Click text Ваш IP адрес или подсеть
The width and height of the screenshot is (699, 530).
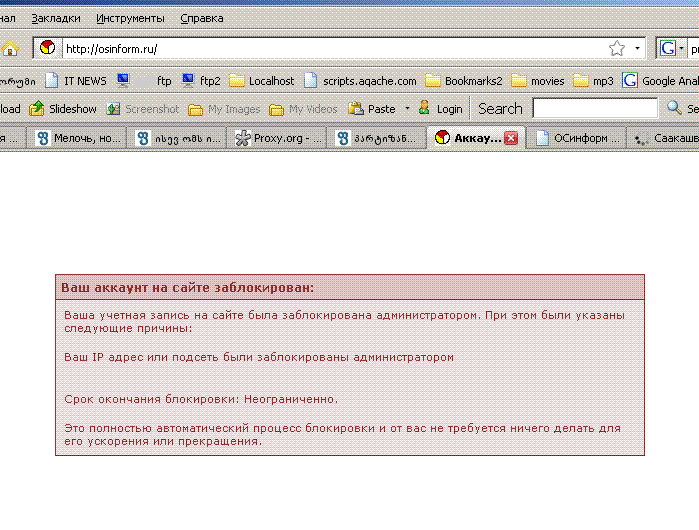point(141,357)
